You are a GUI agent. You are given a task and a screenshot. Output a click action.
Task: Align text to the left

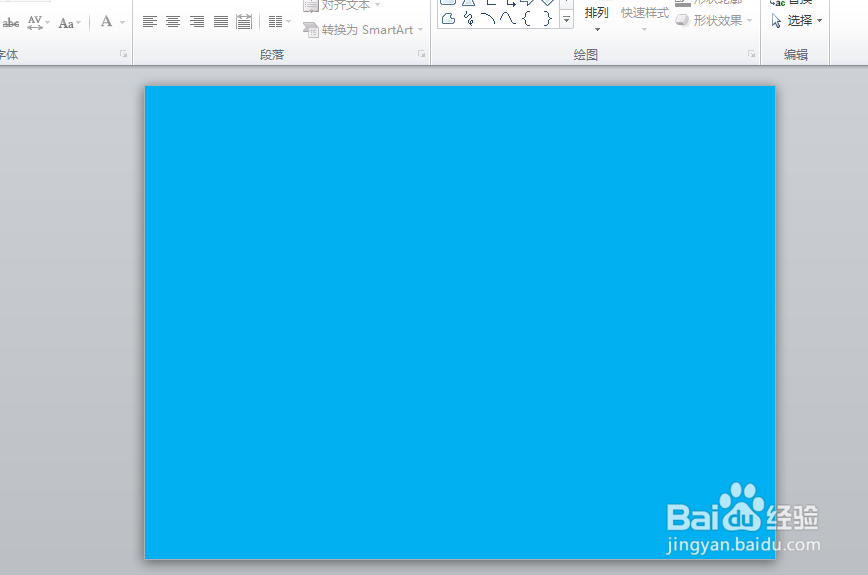click(149, 22)
